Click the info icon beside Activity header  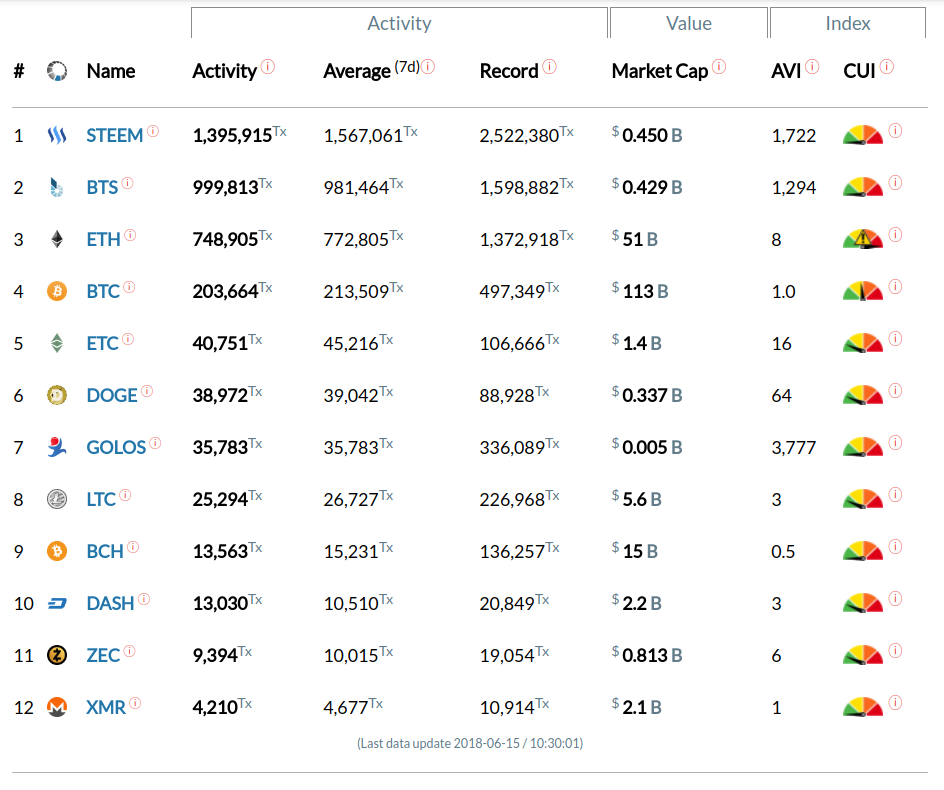coord(268,66)
